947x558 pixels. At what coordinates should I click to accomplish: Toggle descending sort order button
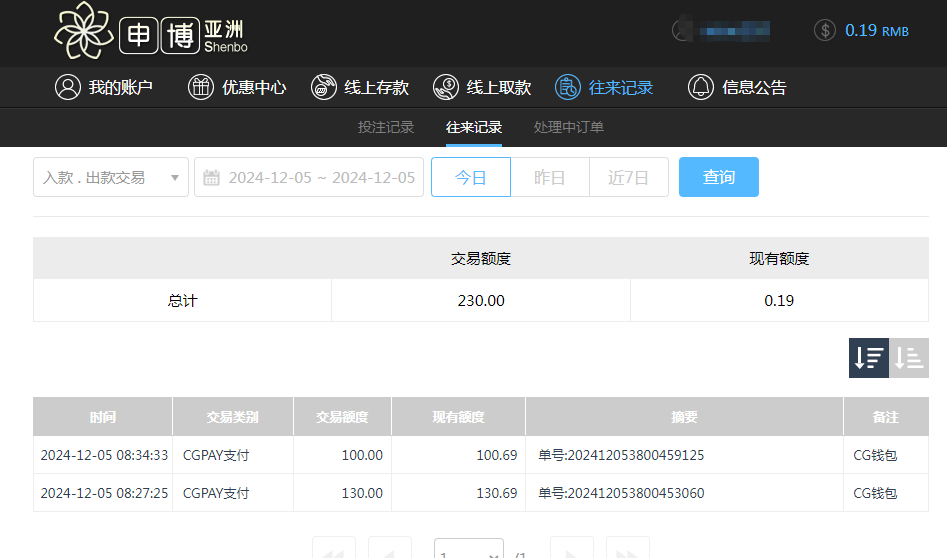pos(868,357)
